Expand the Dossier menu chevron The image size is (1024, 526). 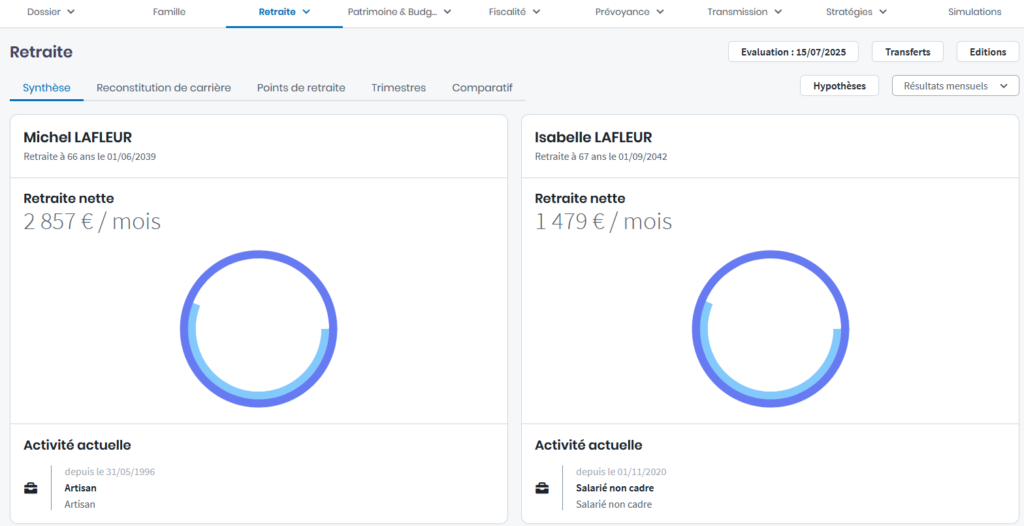click(x=71, y=12)
